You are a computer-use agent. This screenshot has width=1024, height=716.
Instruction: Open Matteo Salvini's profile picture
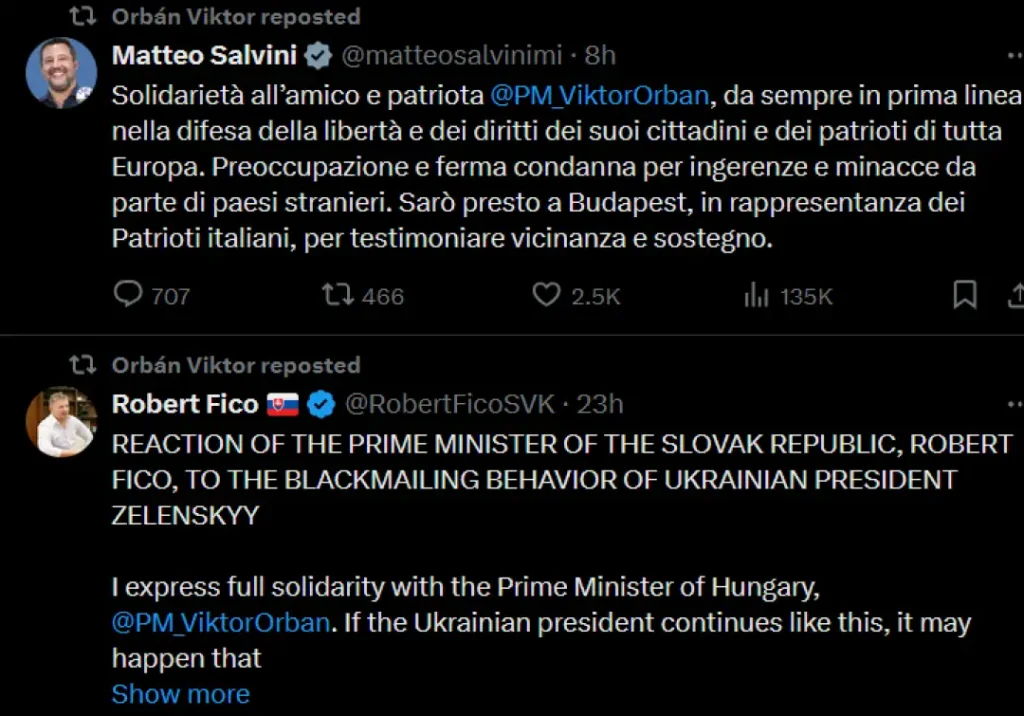[61, 73]
